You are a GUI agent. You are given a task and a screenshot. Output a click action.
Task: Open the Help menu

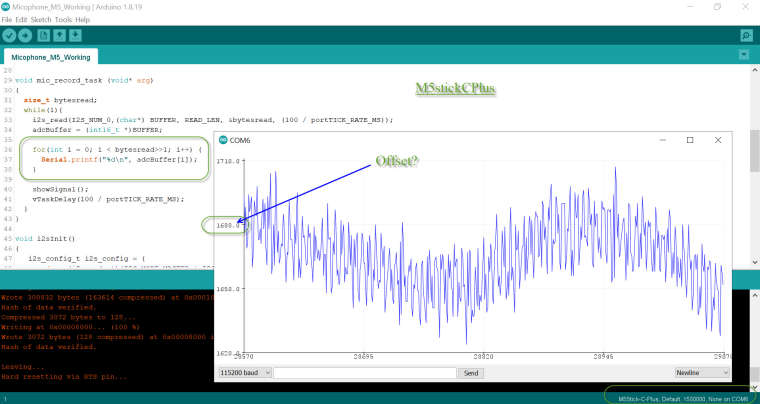click(x=82, y=20)
